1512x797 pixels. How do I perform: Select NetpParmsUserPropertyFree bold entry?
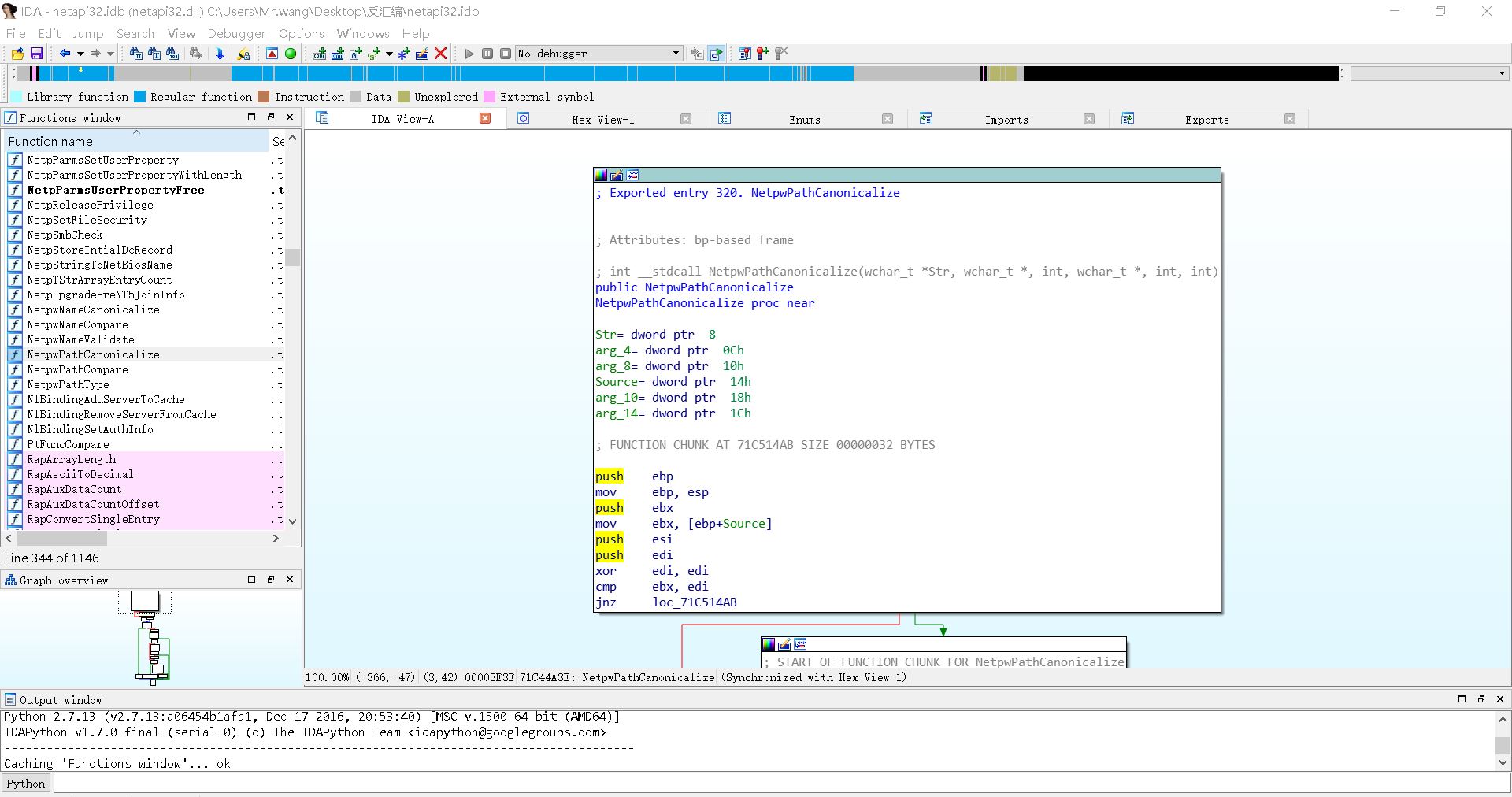[x=116, y=190]
